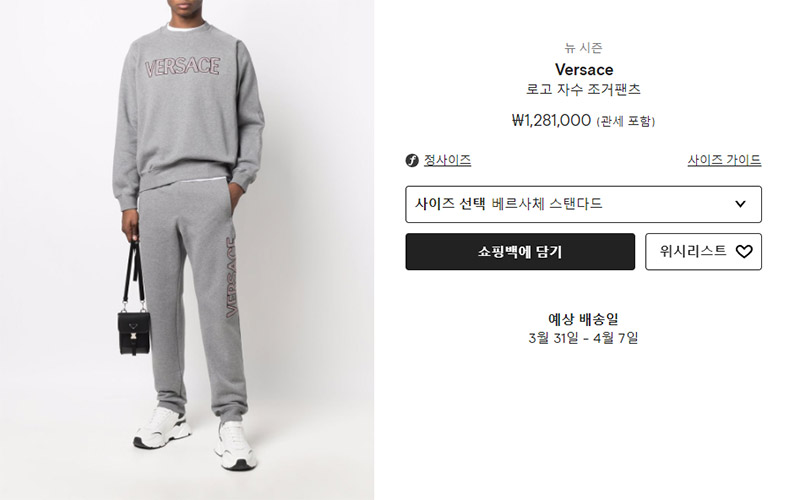Expand the 사이즈 선택 베르사체 스탠다드 dropdown
Image resolution: width=800 pixels, height=500 pixels.
[583, 204]
